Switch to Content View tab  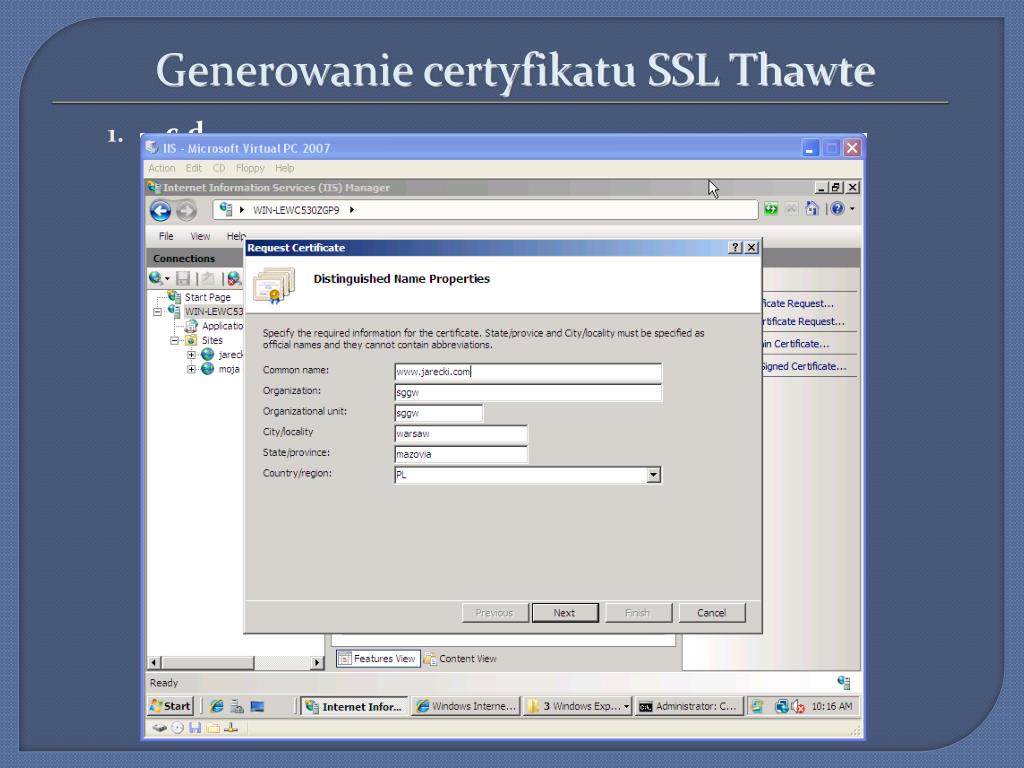tap(460, 658)
